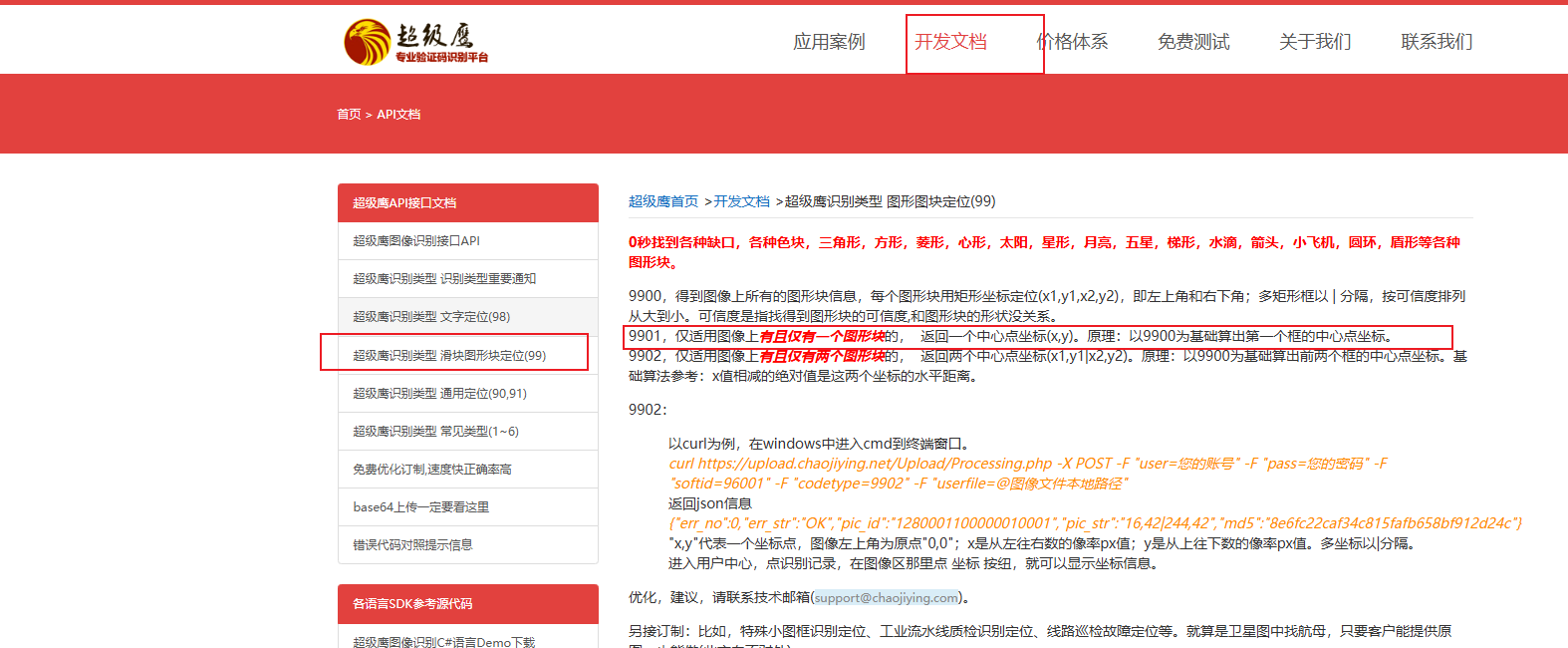
Task: Open 关于我们 in the top navigation
Action: pos(1315,42)
